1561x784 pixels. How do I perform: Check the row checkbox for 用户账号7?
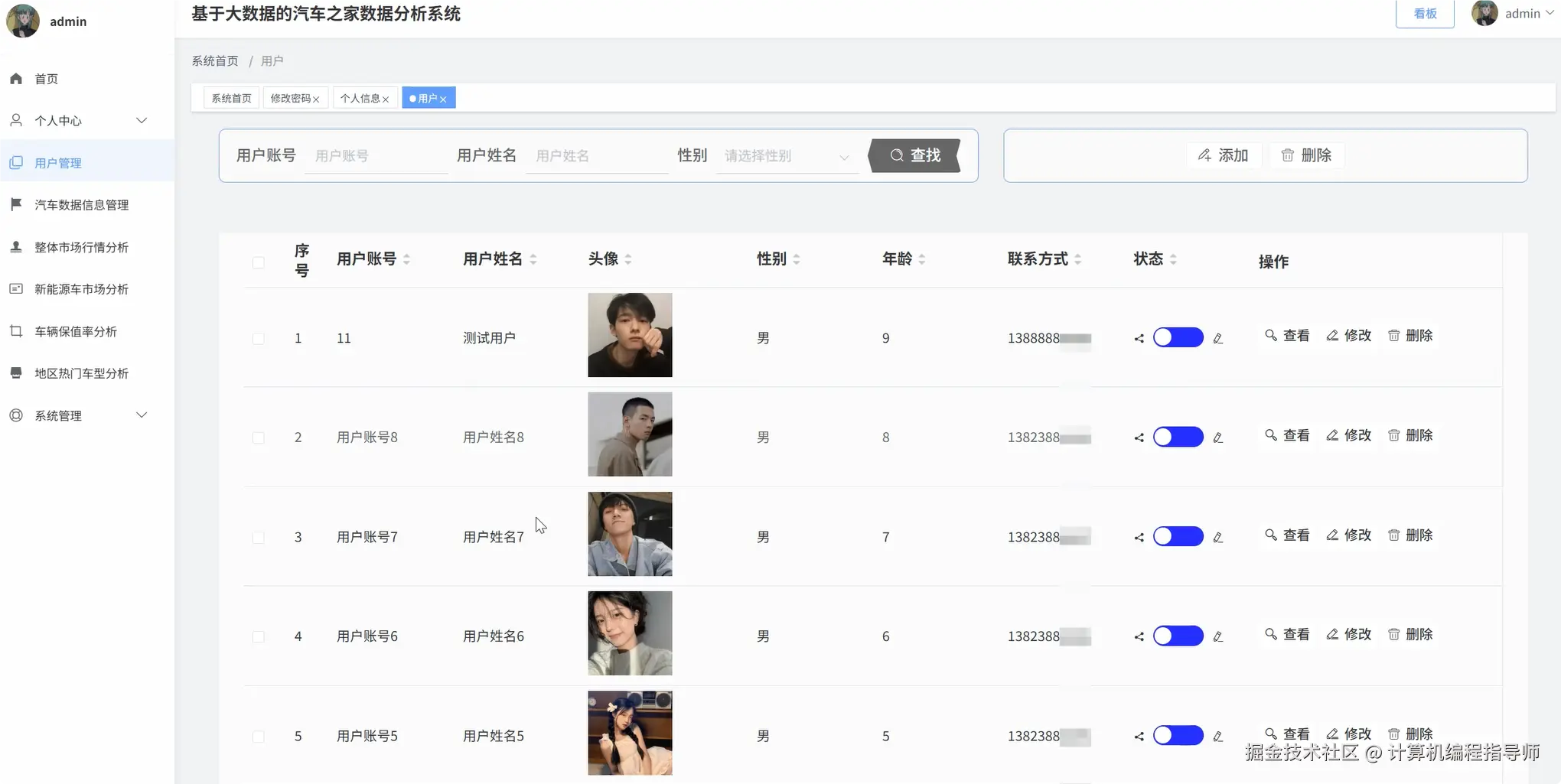click(259, 537)
